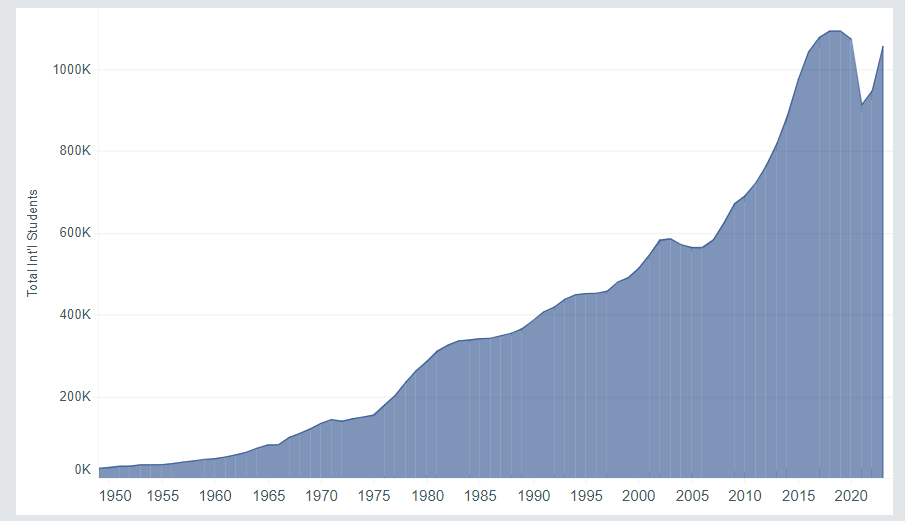Select the 2000 label on the year axis
Viewport: 905px width, 521px height.
[639, 496]
